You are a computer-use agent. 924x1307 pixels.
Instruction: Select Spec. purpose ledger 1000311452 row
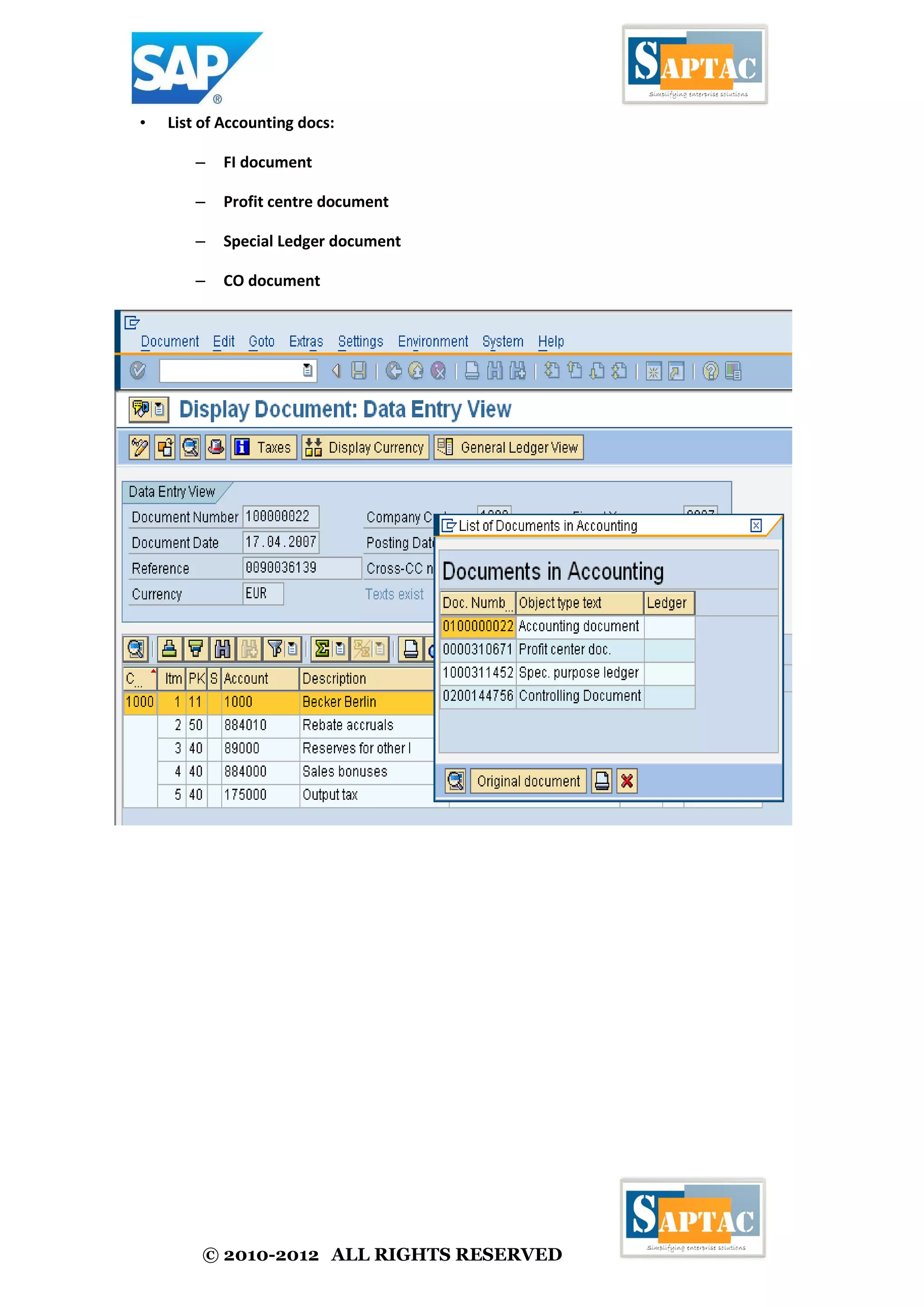[568, 673]
